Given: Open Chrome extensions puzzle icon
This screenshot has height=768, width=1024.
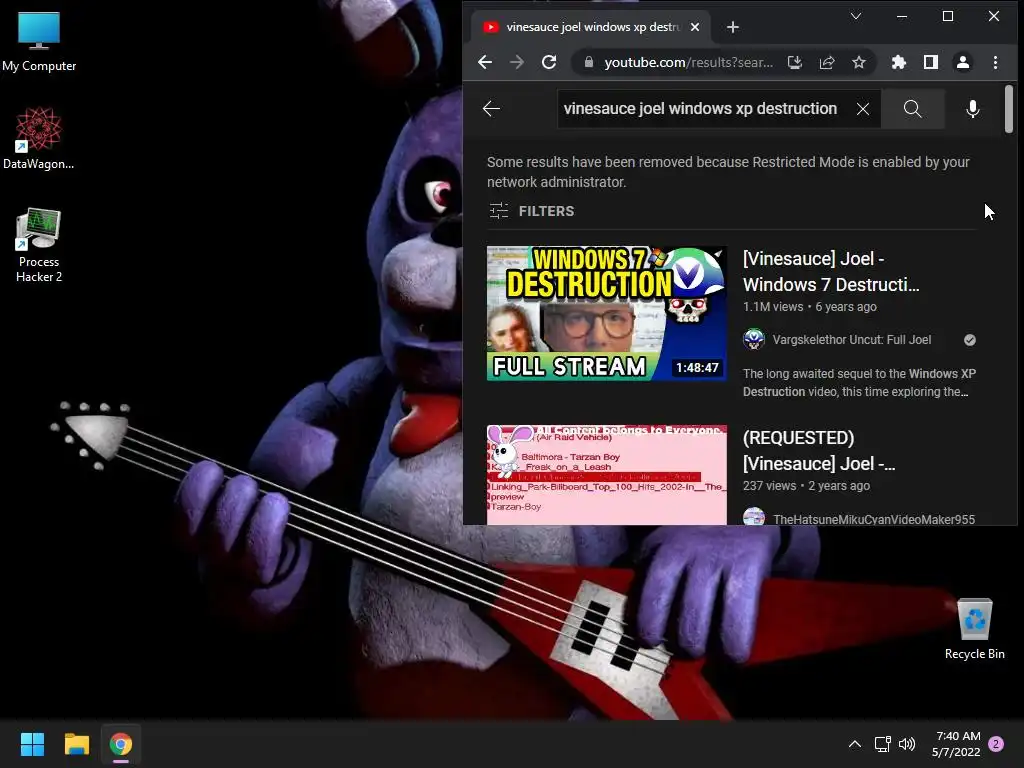Looking at the screenshot, I should click(899, 62).
